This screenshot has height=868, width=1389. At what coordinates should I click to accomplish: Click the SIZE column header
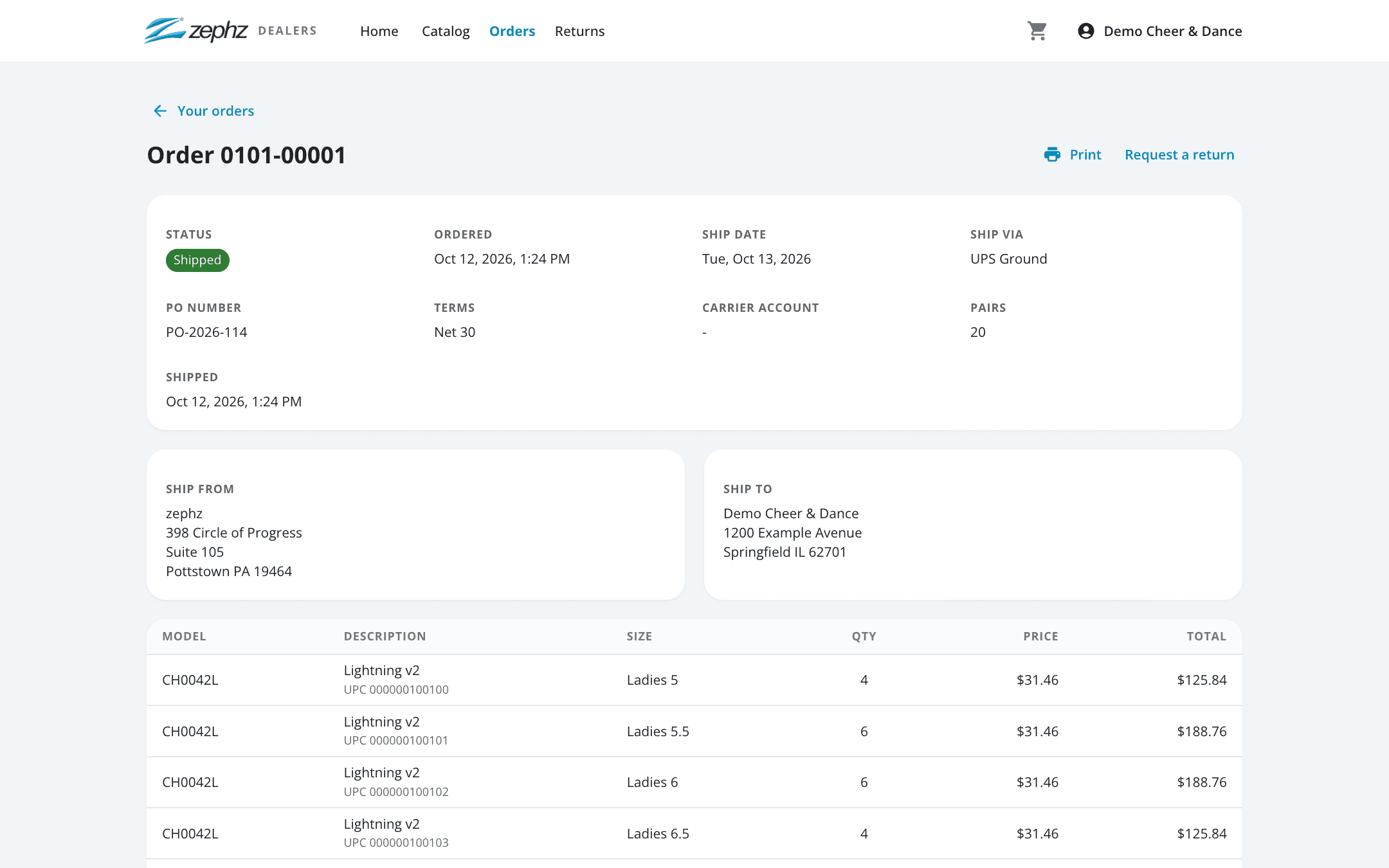pos(639,636)
